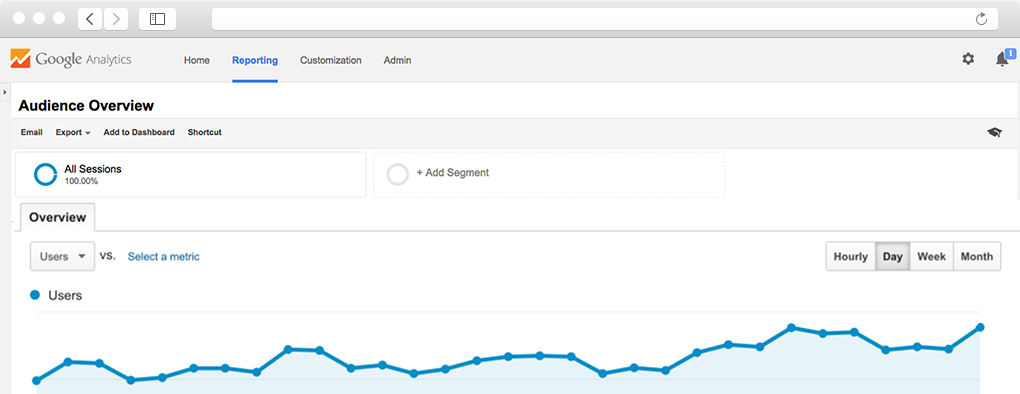Click the browser address bar
The height and width of the screenshot is (394, 1020).
tap(605, 19)
